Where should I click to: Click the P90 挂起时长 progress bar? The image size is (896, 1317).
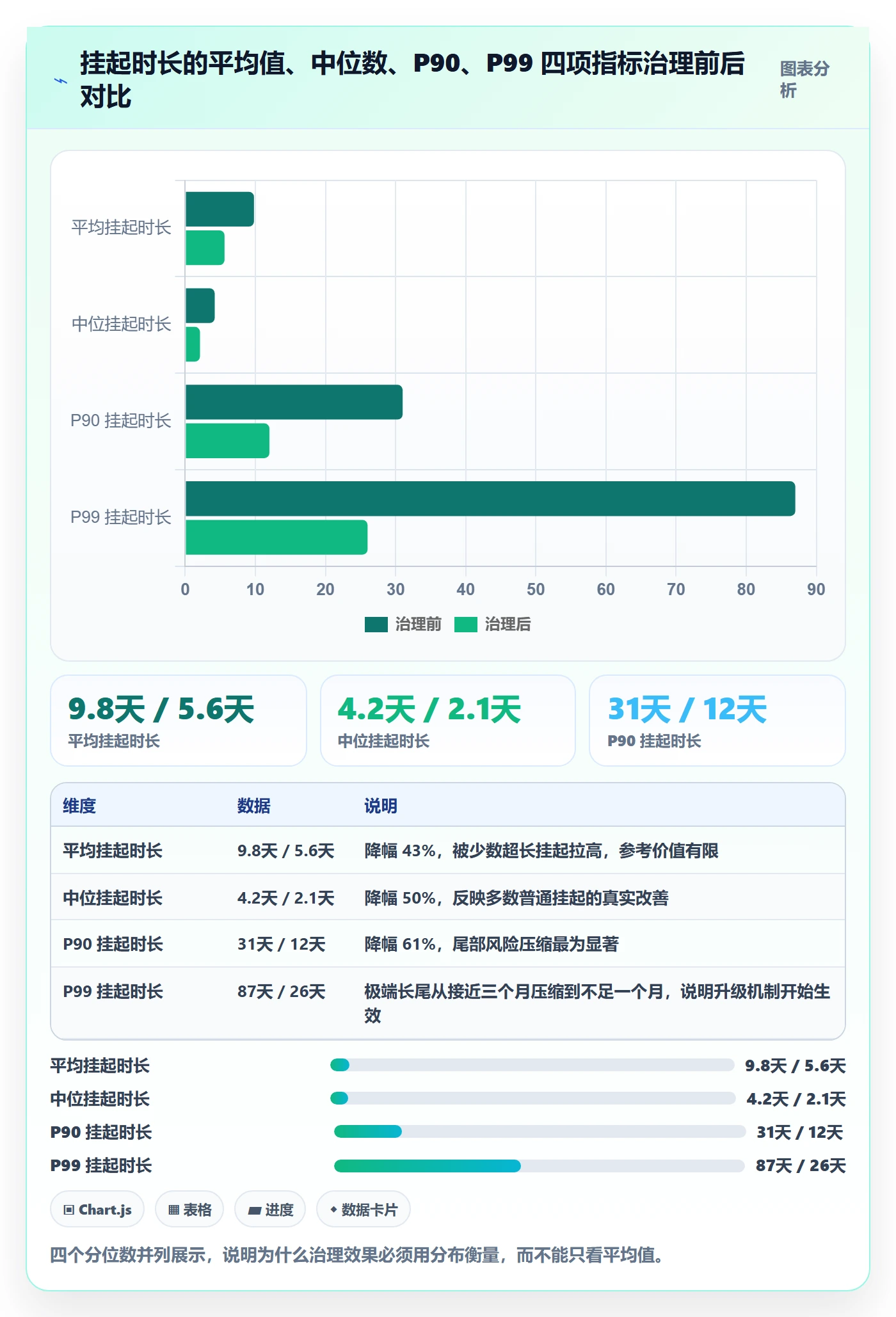pos(540,1131)
